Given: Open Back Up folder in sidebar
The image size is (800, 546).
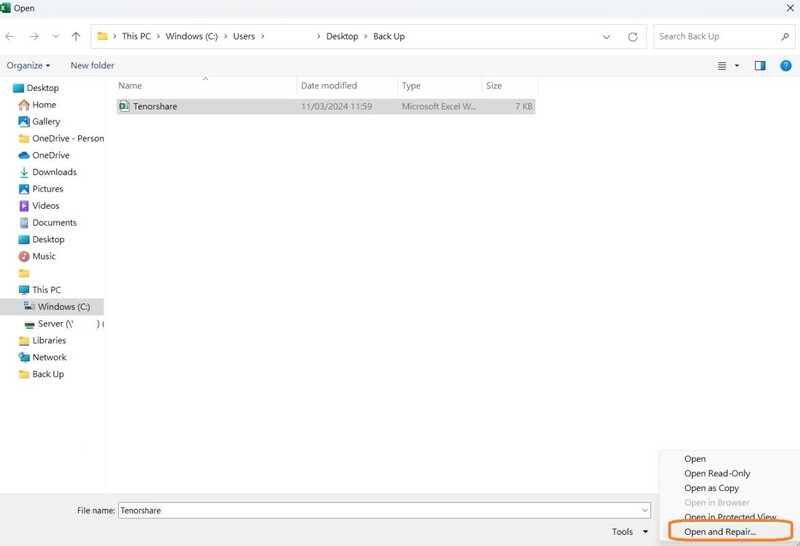Looking at the screenshot, I should pos(41,374).
